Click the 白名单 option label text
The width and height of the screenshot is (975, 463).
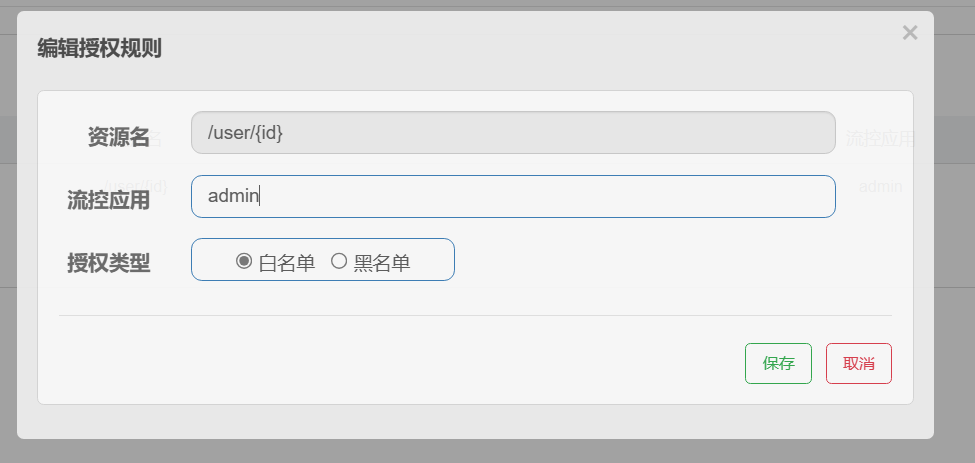point(287,262)
